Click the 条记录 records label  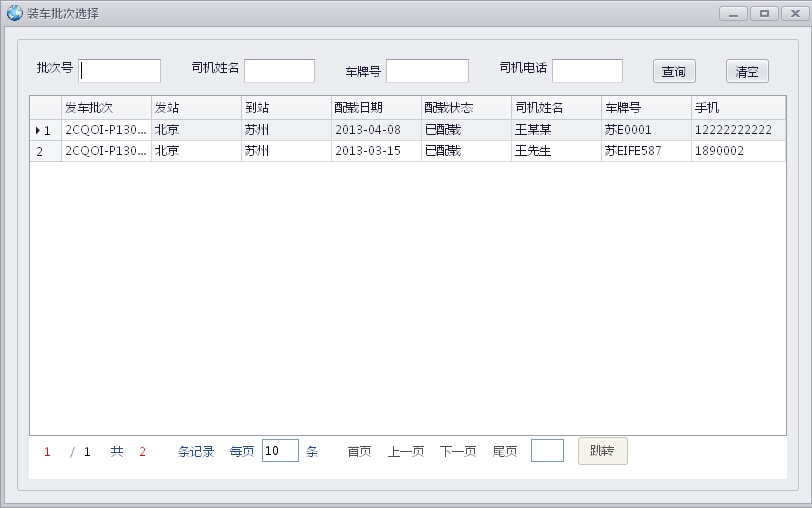196,452
